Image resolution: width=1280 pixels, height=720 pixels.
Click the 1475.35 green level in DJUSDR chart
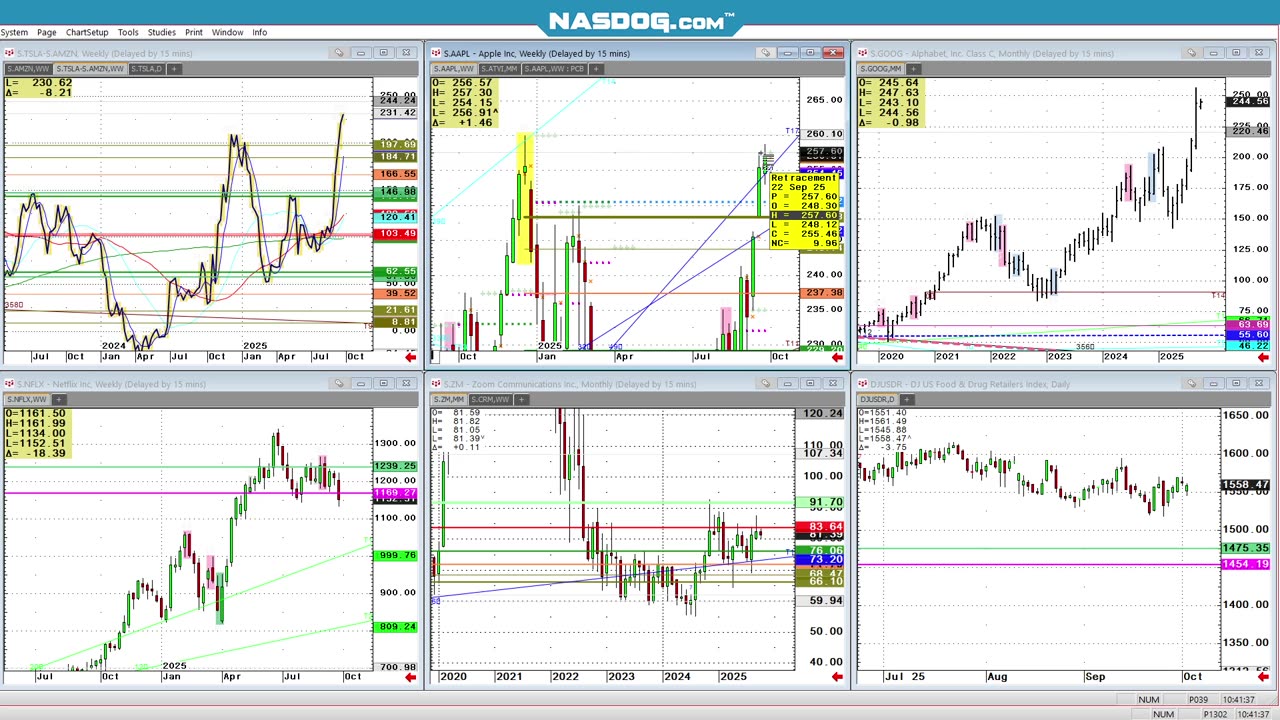point(1246,548)
